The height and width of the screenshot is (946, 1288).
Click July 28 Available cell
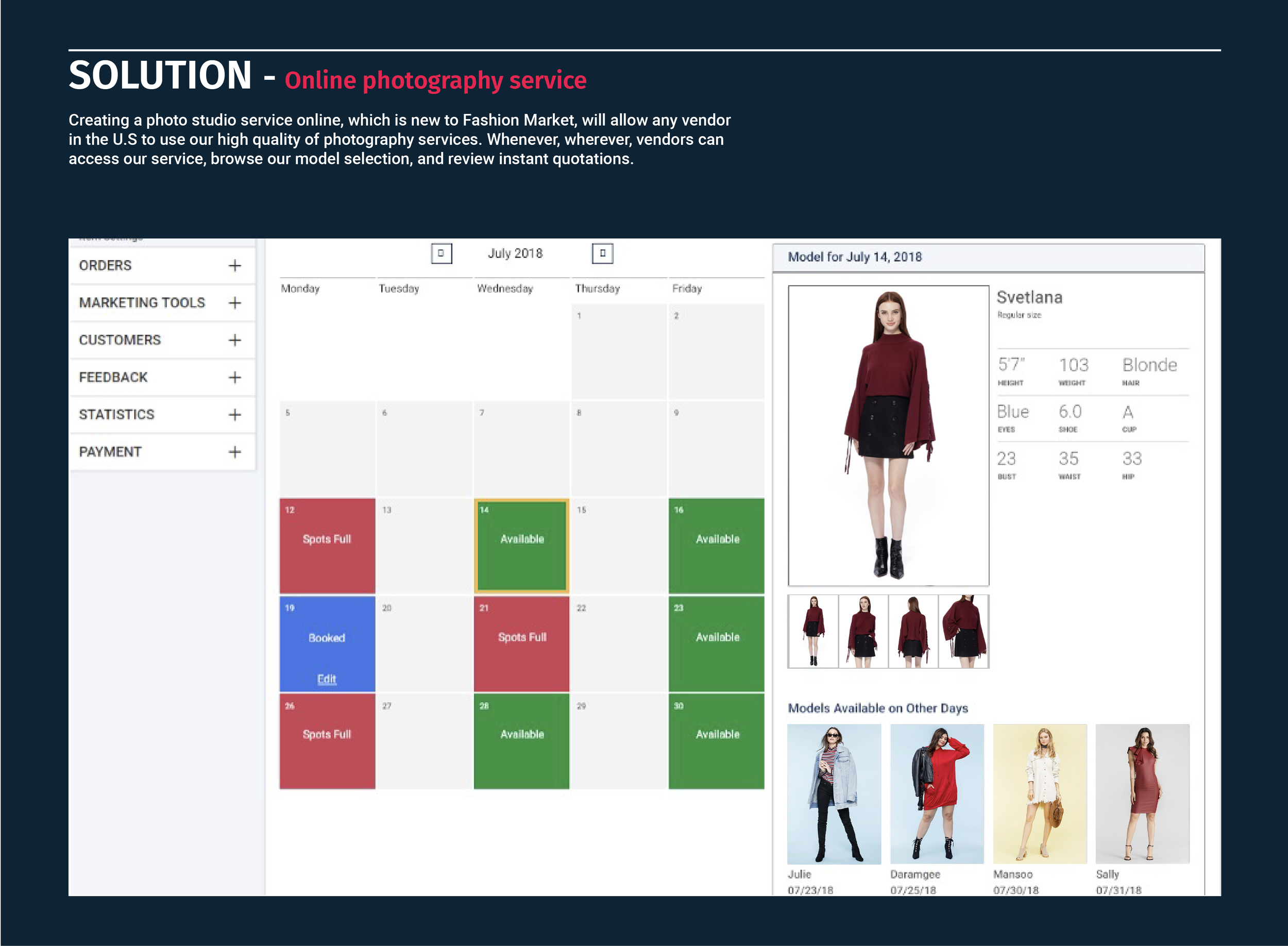pyautogui.click(x=521, y=741)
